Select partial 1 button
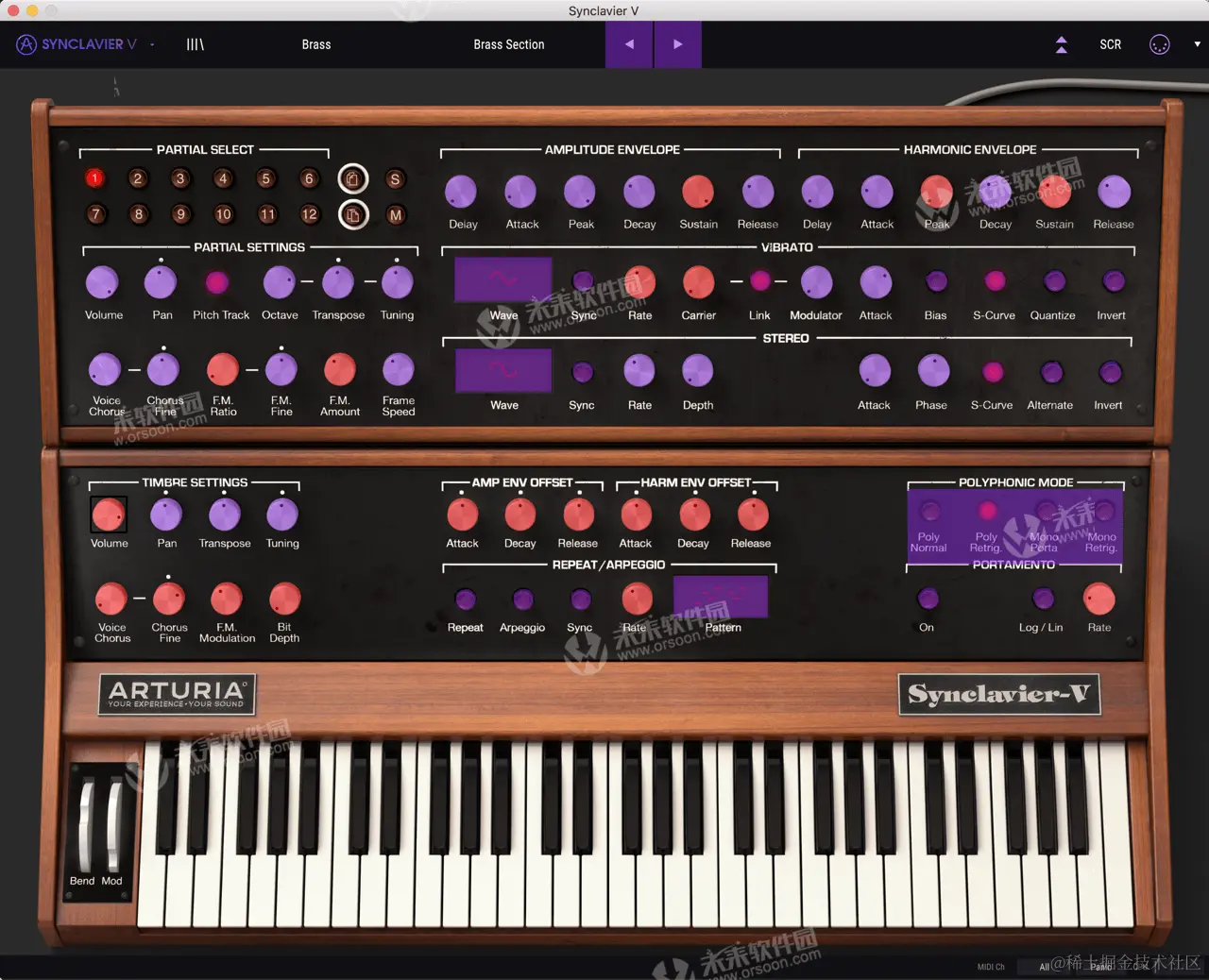1209x980 pixels. [x=94, y=177]
